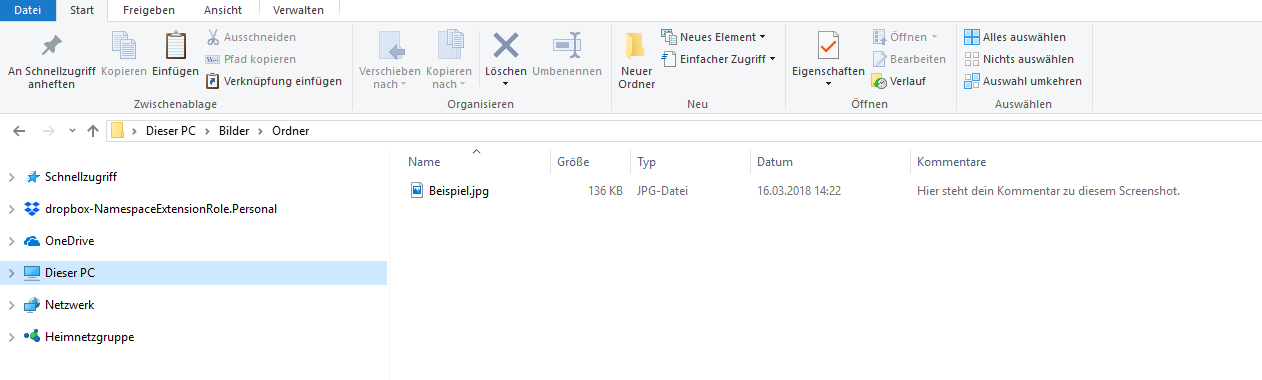Screen dimensions: 1262x380
Task: Go up one folder with the up arrow
Action: click(93, 131)
